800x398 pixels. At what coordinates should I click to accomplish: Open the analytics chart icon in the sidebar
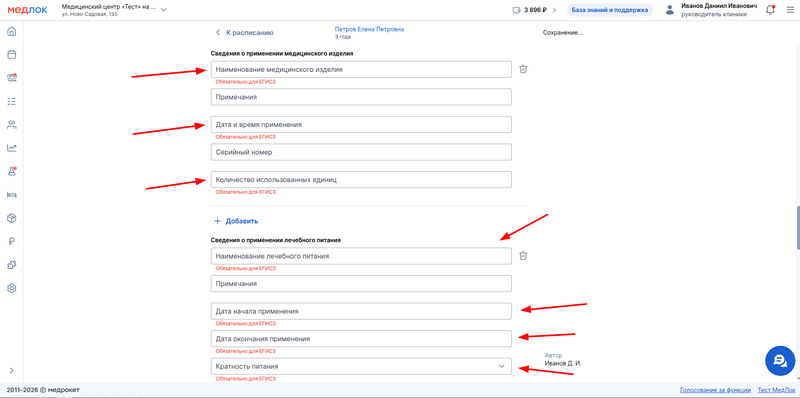[x=12, y=148]
